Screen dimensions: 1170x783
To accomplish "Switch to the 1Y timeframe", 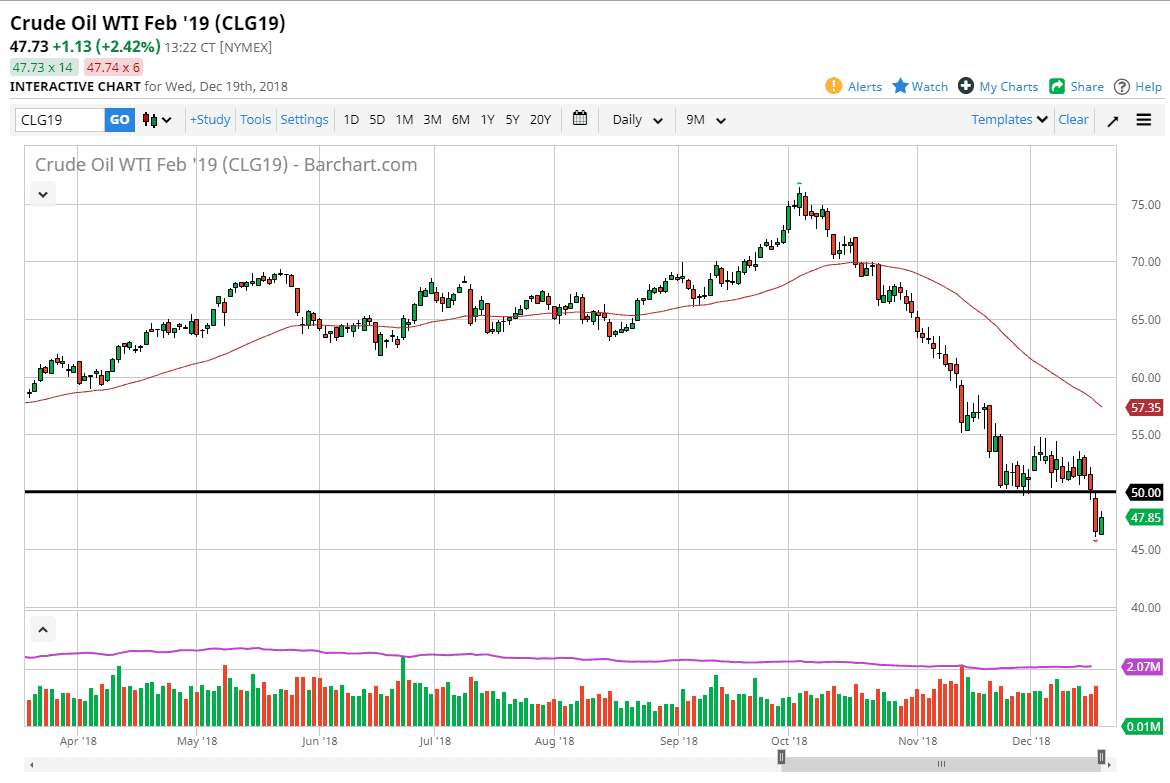I will point(487,119).
